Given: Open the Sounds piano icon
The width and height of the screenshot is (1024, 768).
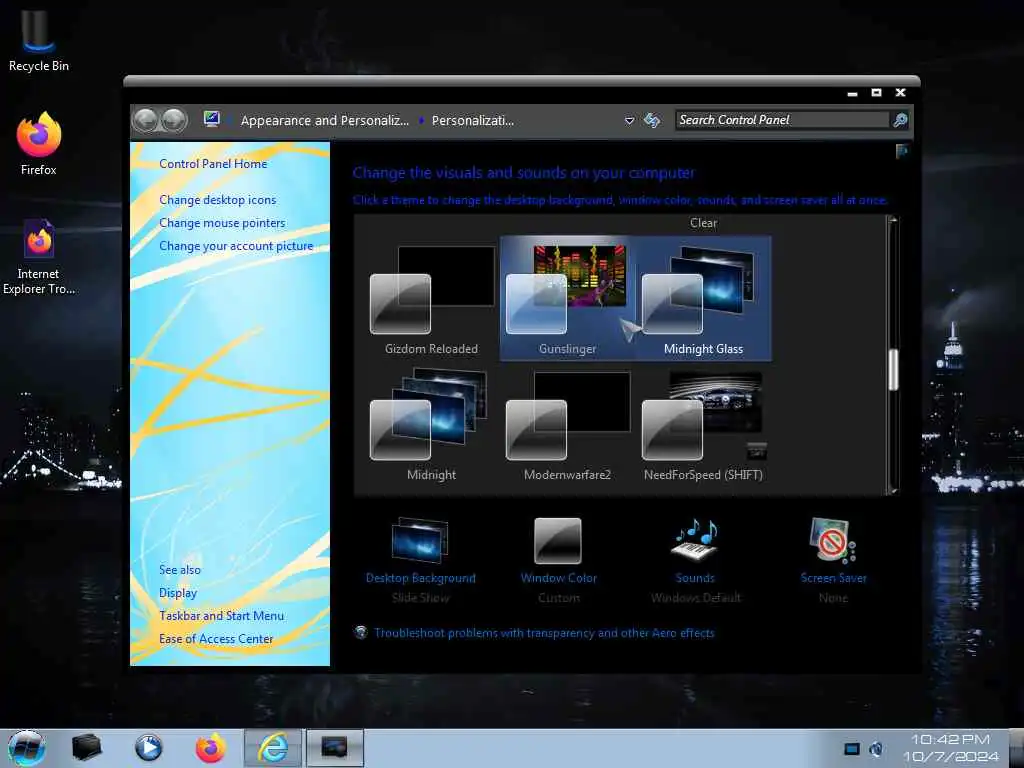Looking at the screenshot, I should coord(695,539).
